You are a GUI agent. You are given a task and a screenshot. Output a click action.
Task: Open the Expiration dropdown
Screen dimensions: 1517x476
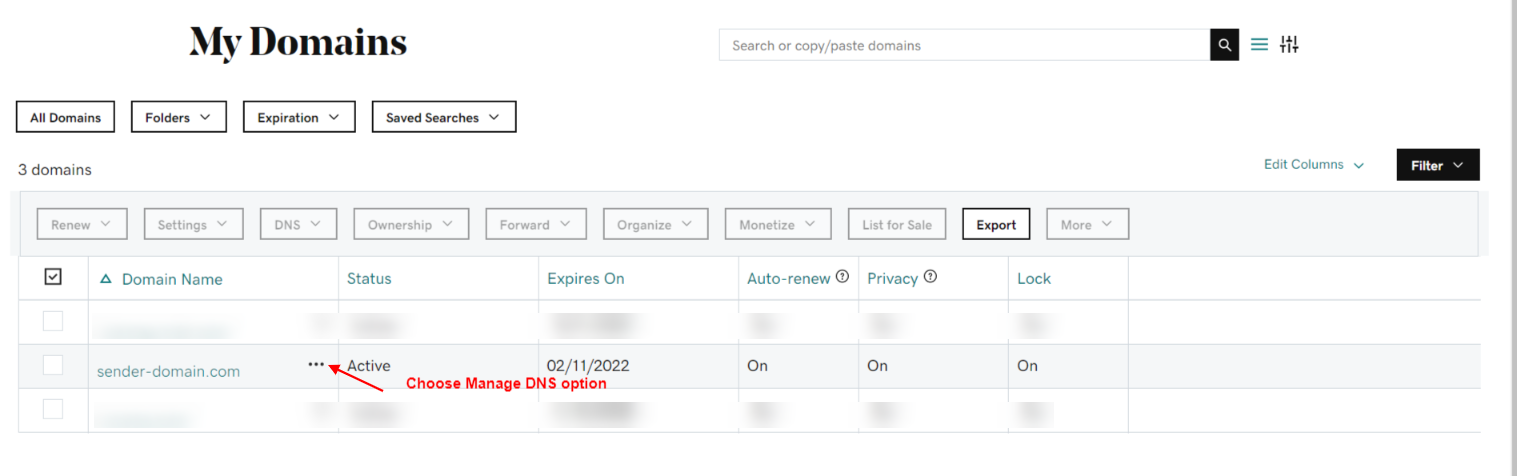(x=298, y=117)
